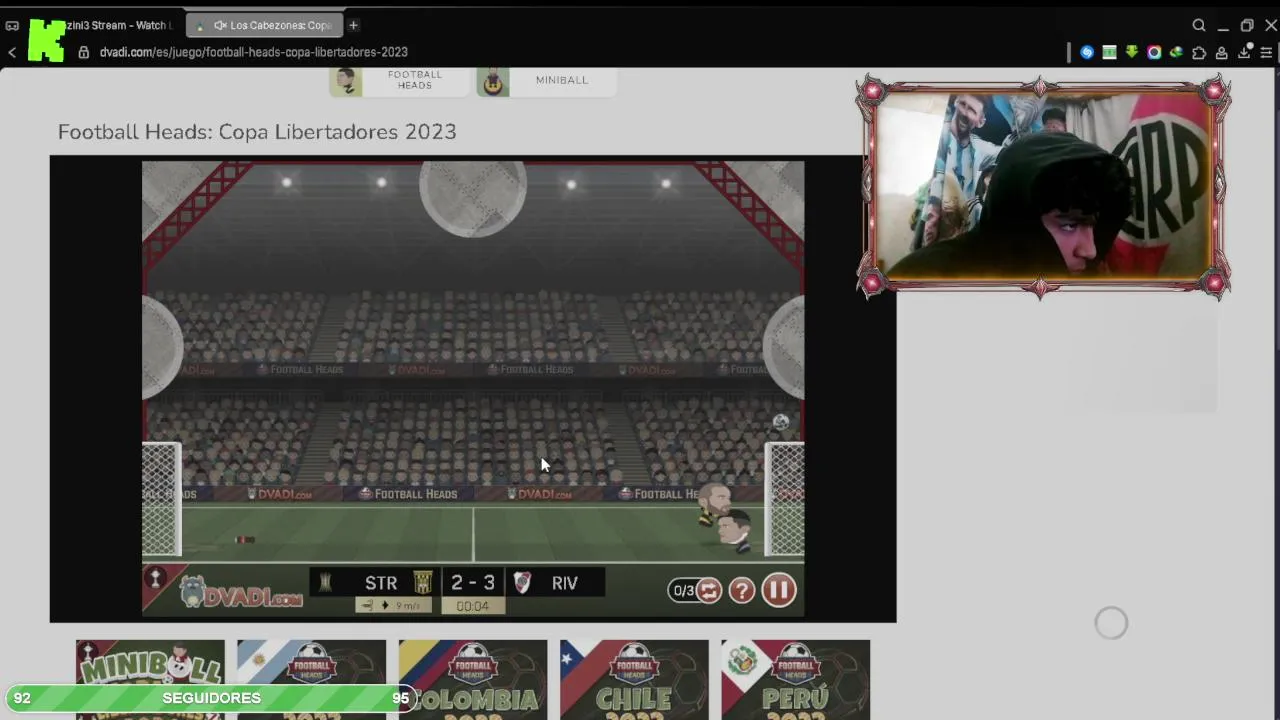Image resolution: width=1280 pixels, height=720 pixels.
Task: Open the browser downloads icon
Action: click(1245, 52)
